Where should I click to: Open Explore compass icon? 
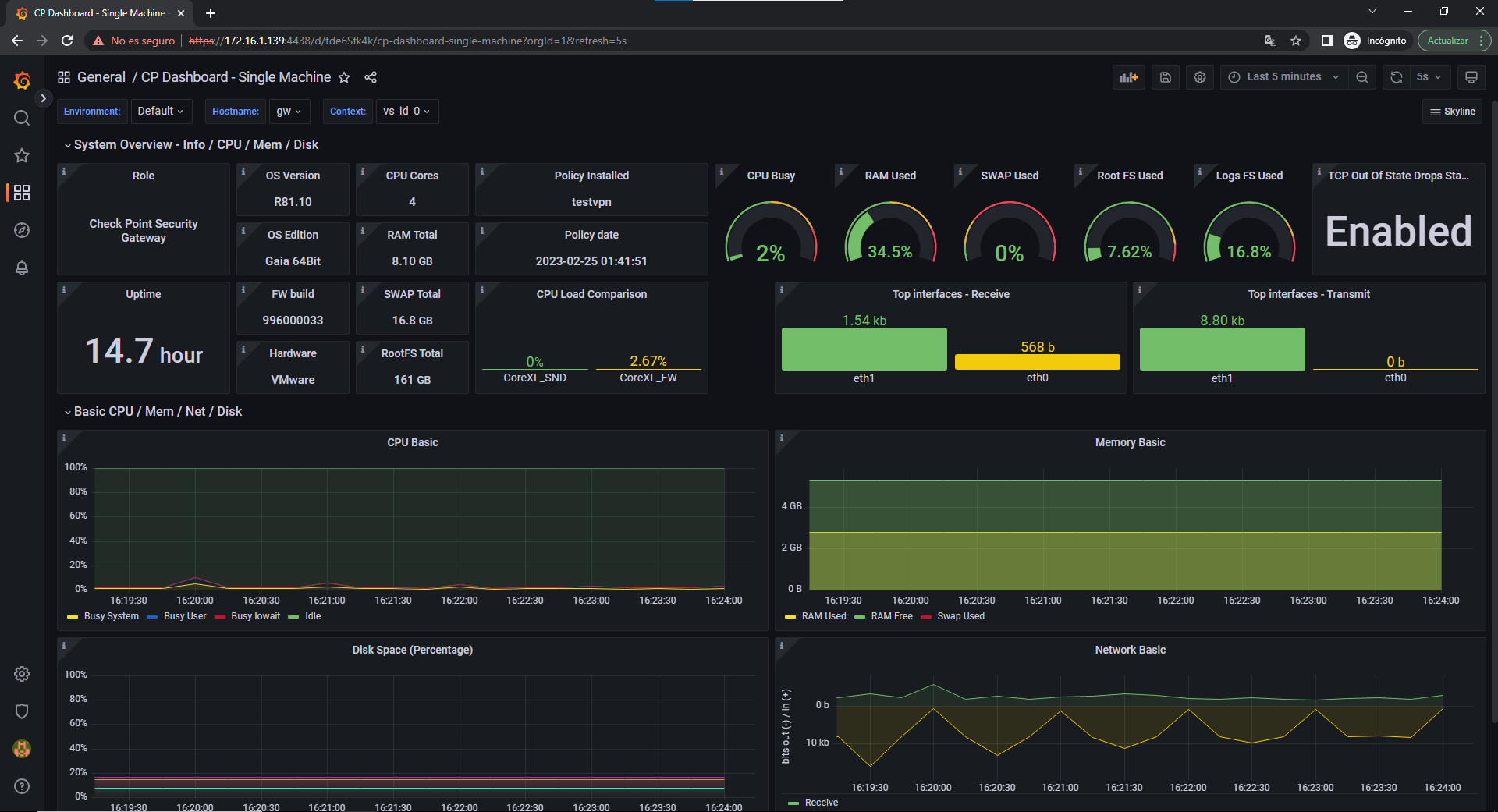click(22, 230)
